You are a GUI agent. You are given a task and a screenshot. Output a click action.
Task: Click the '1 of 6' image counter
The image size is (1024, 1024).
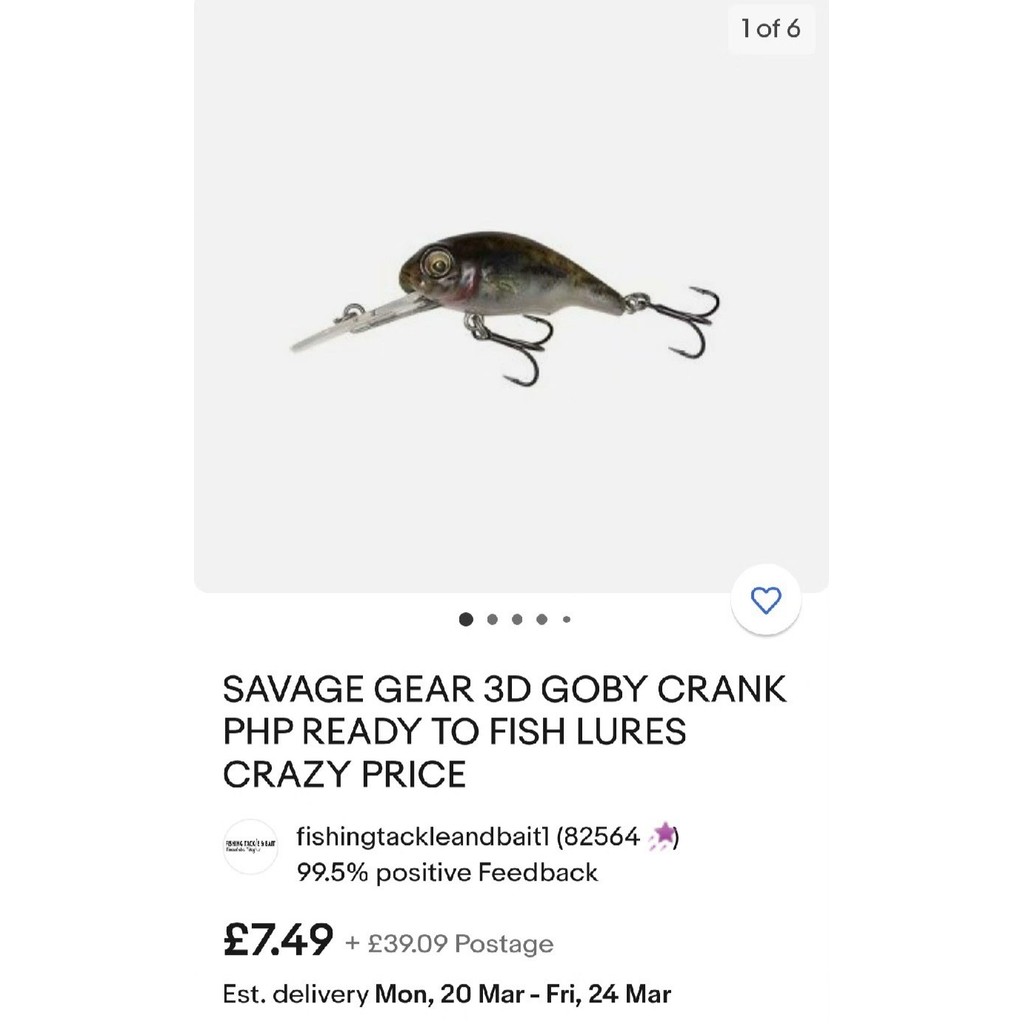770,29
